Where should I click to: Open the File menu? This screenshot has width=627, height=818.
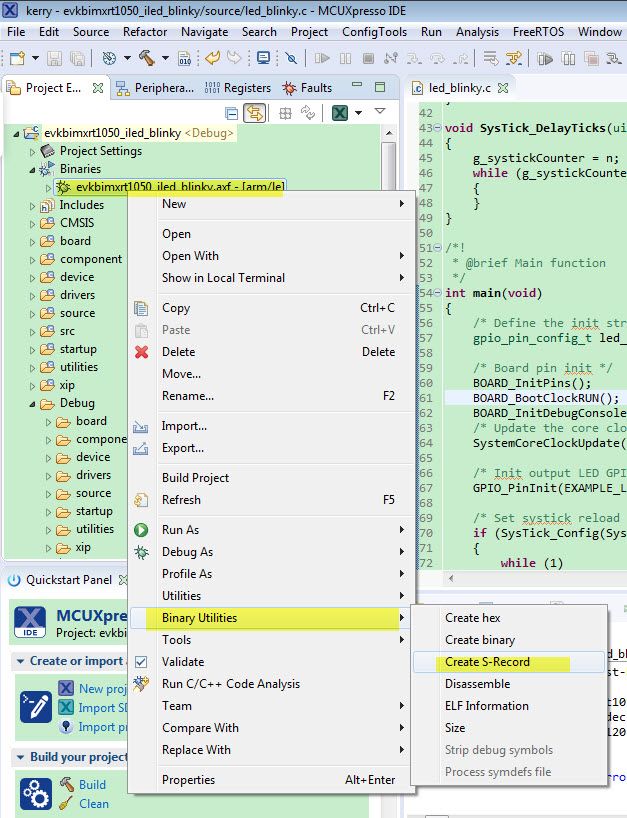16,32
